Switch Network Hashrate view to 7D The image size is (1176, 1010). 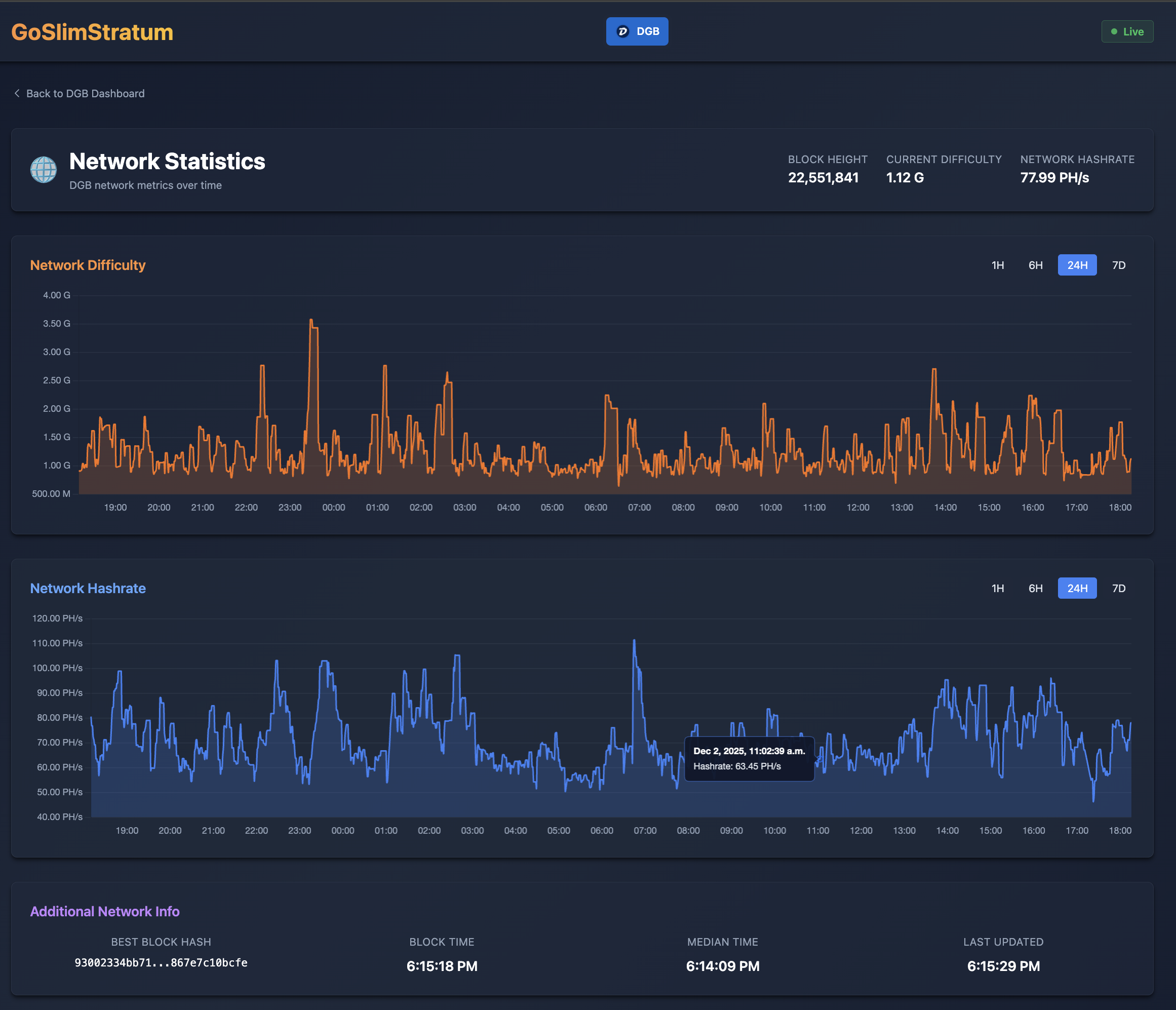(x=1118, y=588)
